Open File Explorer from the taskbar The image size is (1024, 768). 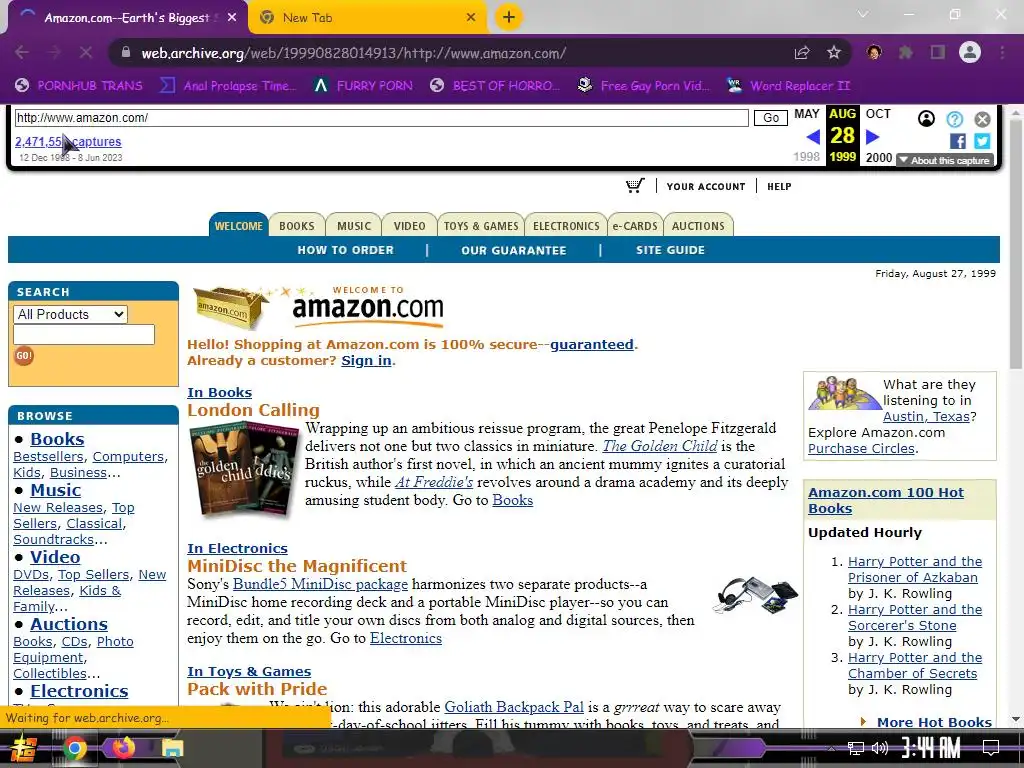[172, 748]
